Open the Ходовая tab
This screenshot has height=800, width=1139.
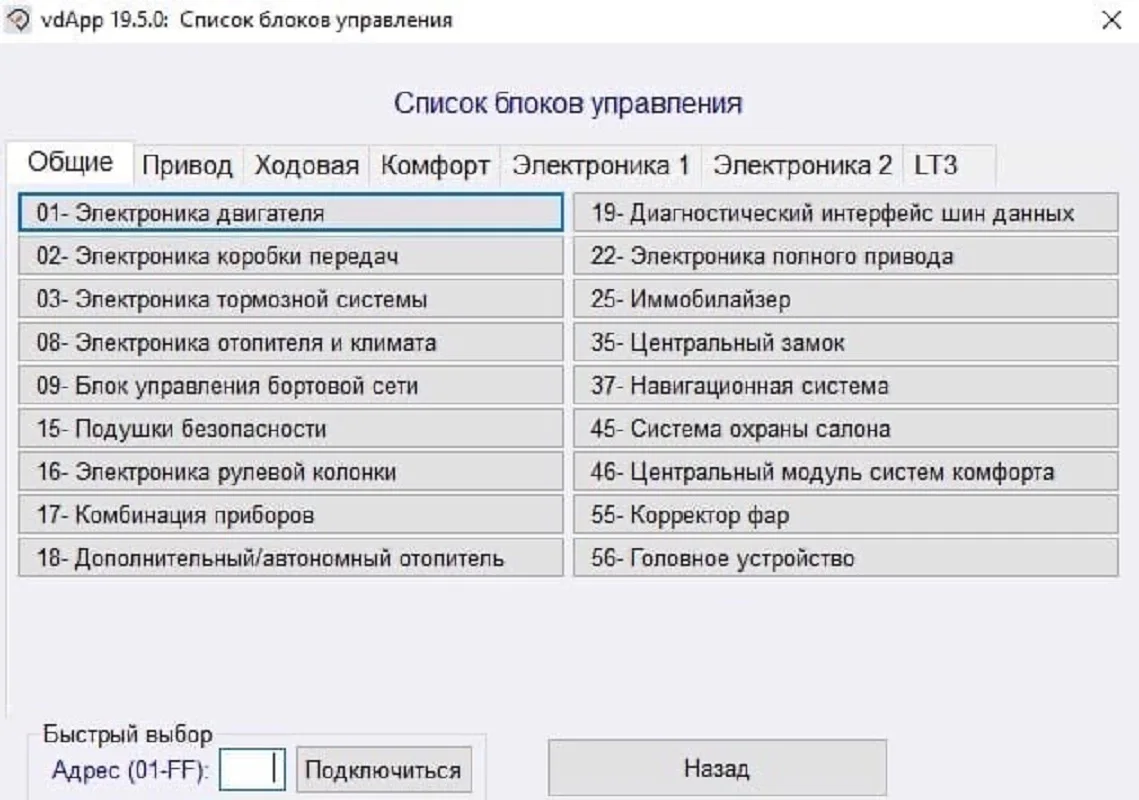[306, 166]
